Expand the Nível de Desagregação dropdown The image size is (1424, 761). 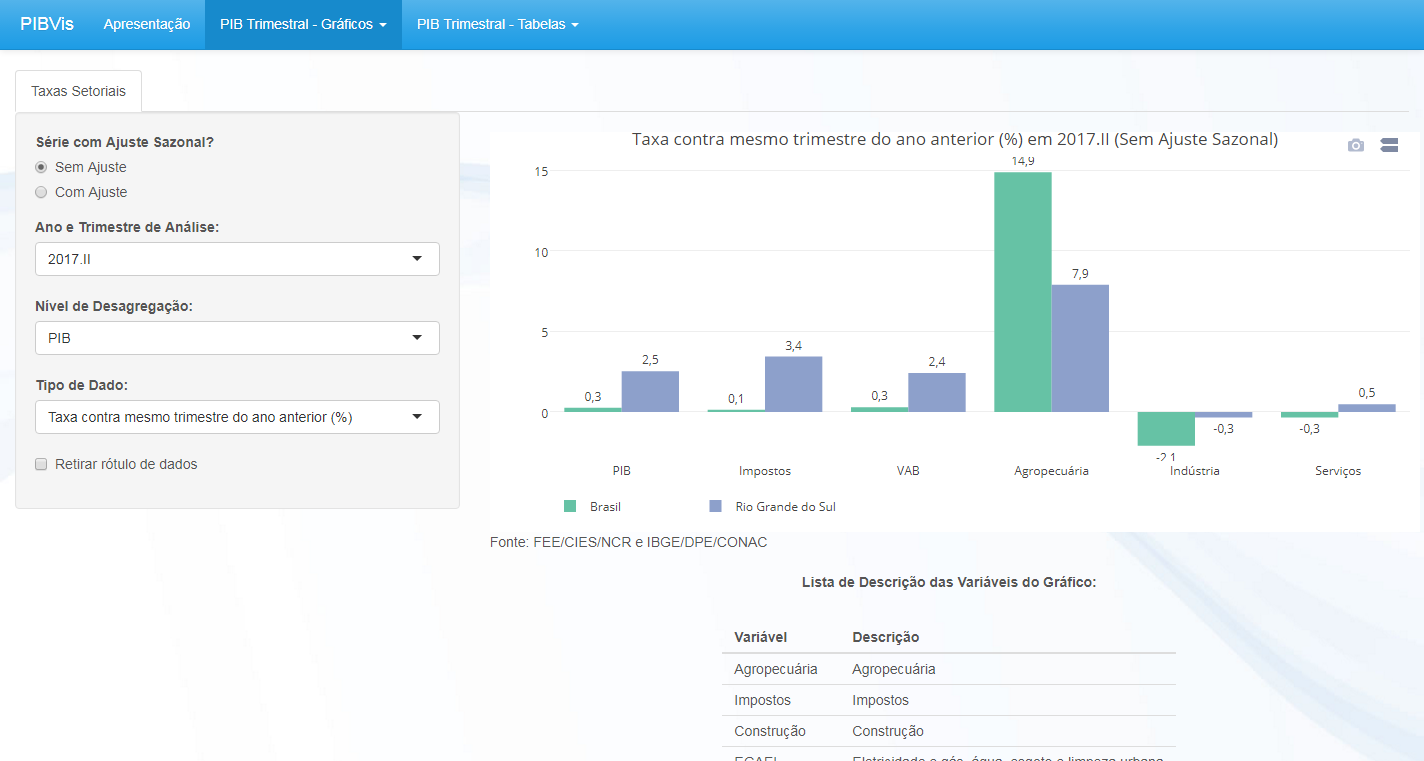(237, 338)
